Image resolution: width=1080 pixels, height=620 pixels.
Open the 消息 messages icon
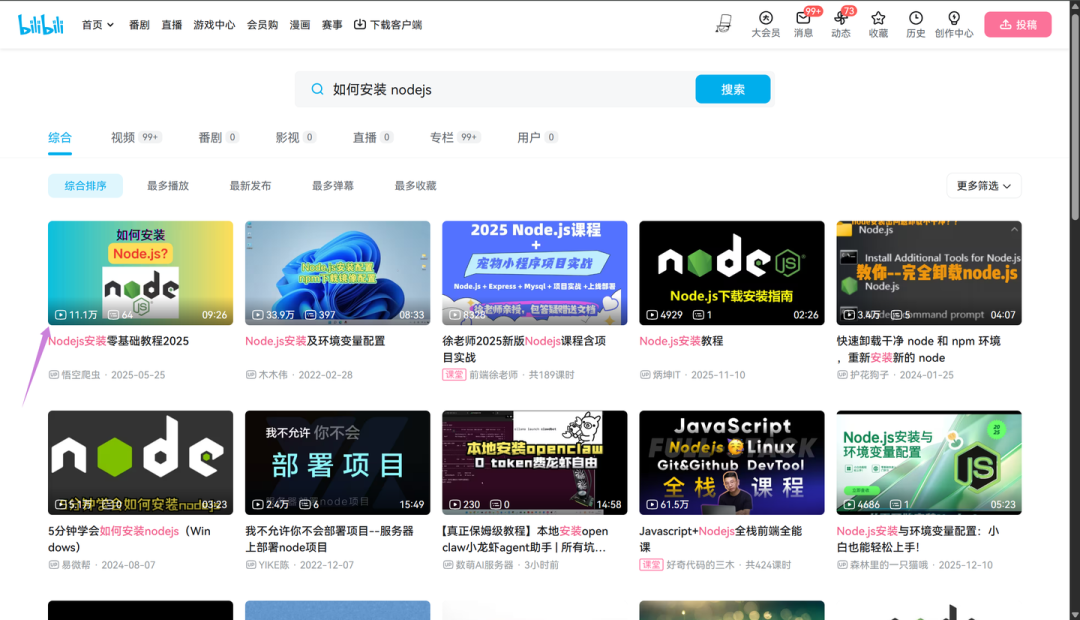[803, 18]
